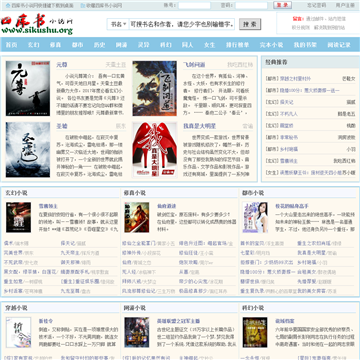Open the 同人 nav category
This screenshot has height=360, width=360.
(x=188, y=45)
